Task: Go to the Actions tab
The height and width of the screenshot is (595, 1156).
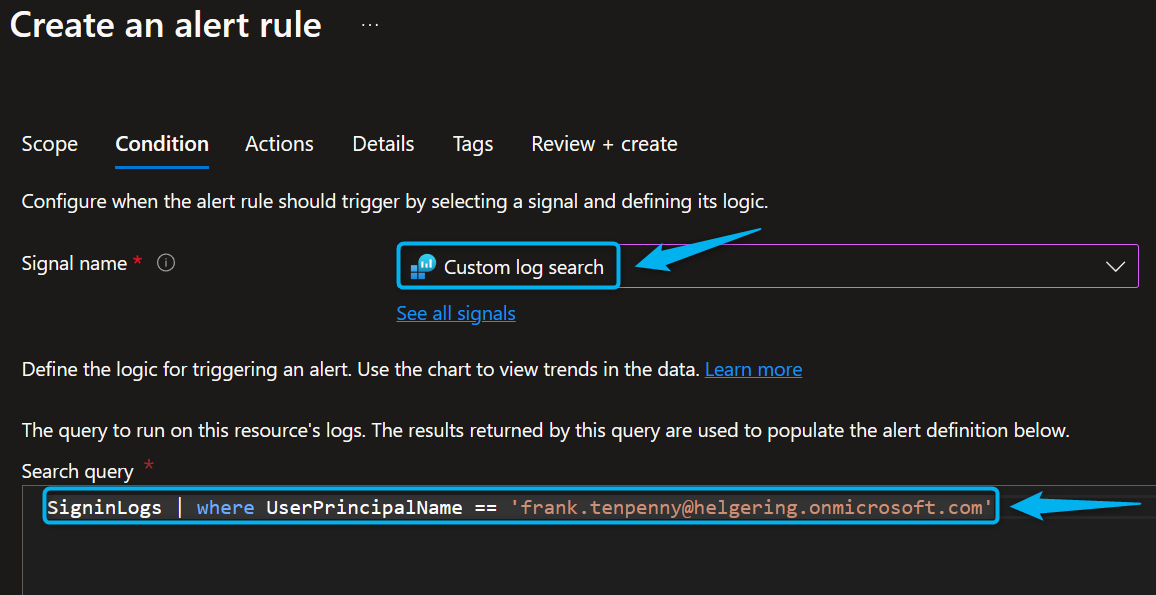Action: [x=279, y=144]
